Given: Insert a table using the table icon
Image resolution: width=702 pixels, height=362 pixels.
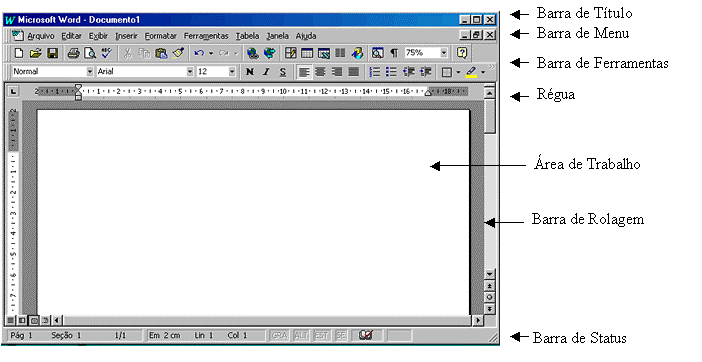Looking at the screenshot, I should pos(307,53).
